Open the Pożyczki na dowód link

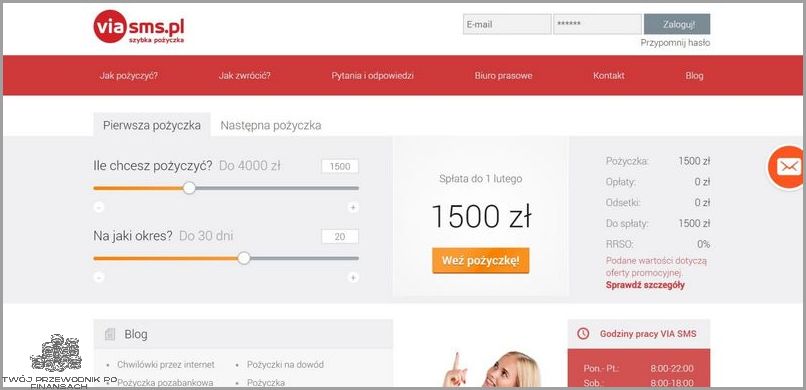point(285,364)
